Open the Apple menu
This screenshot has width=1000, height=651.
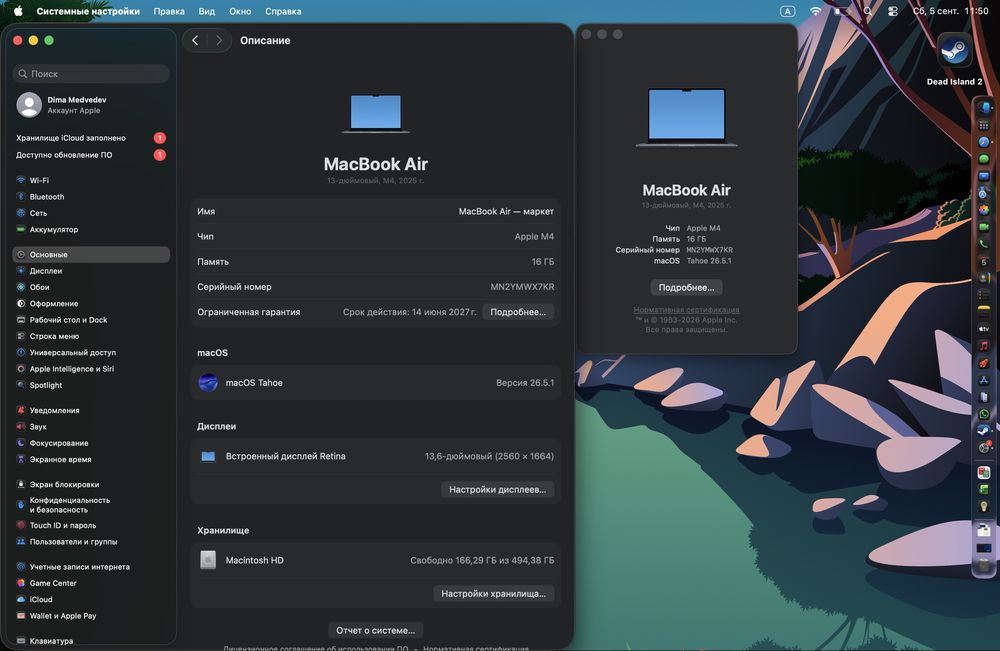tap(18, 11)
